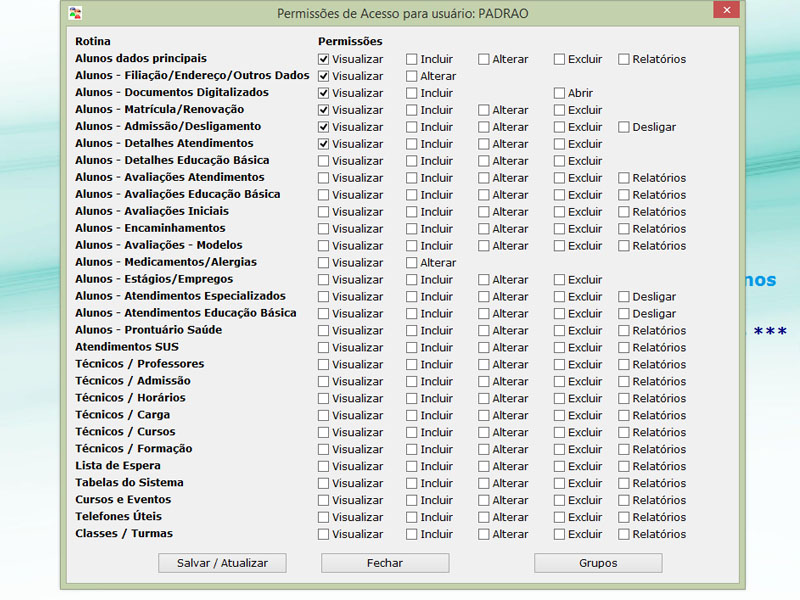Check Excluir for Alunos - Detalhes Educação Básica
The height and width of the screenshot is (600, 800).
pyautogui.click(x=560, y=161)
